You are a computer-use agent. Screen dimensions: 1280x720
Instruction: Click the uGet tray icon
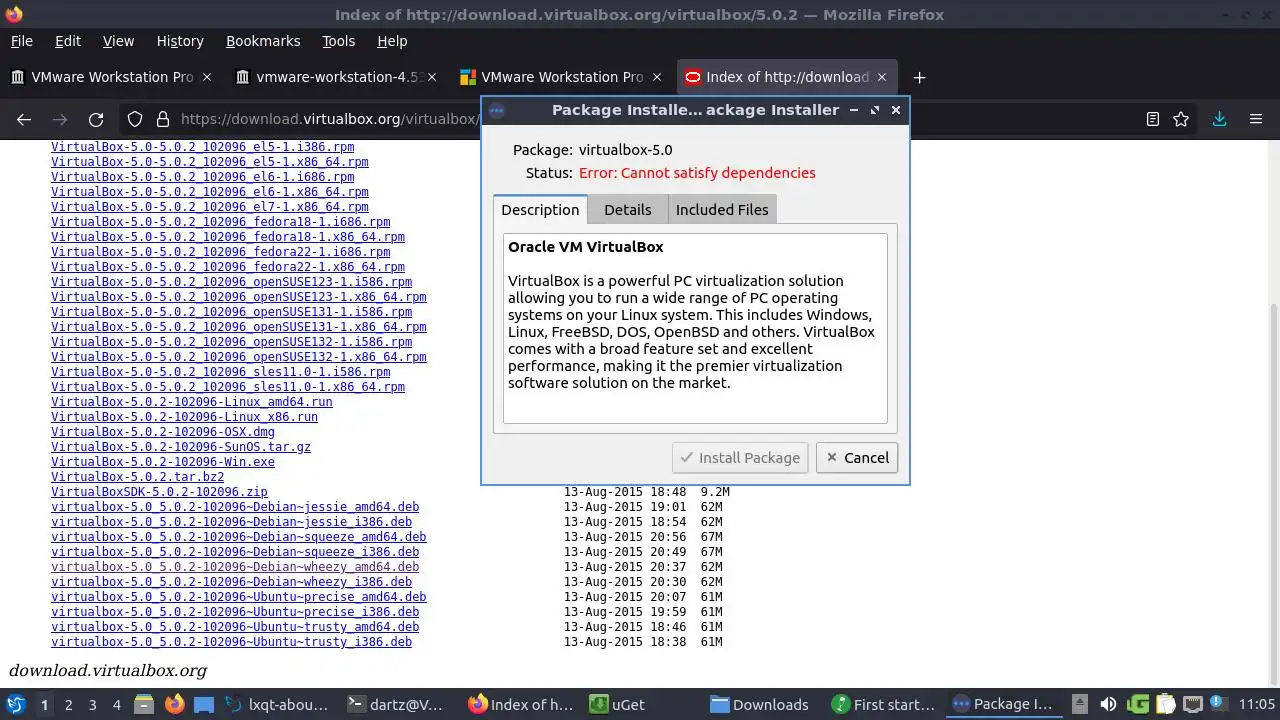[1137, 705]
